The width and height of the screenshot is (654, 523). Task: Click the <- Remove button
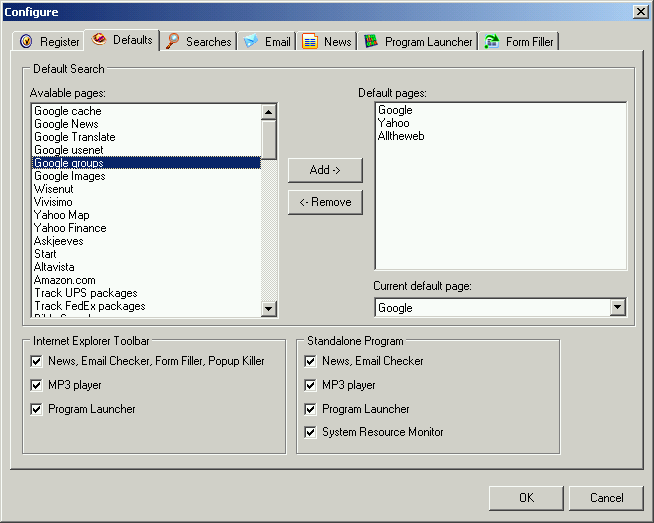pyautogui.click(x=325, y=202)
